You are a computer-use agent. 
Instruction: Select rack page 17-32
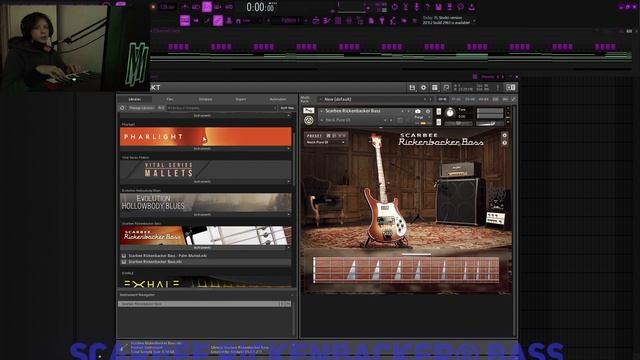point(456,99)
